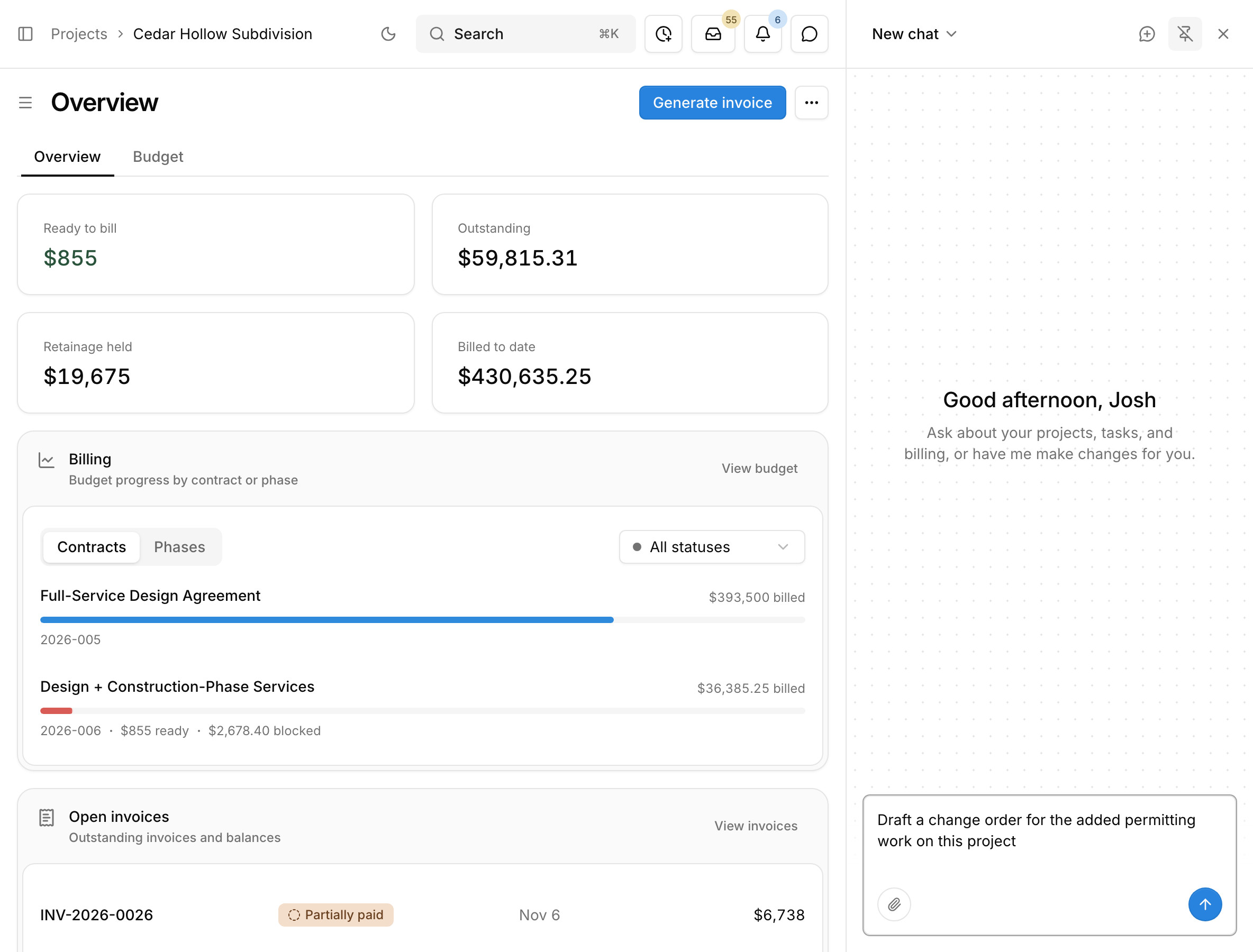
Task: Follow the View invoices link
Action: tap(755, 826)
